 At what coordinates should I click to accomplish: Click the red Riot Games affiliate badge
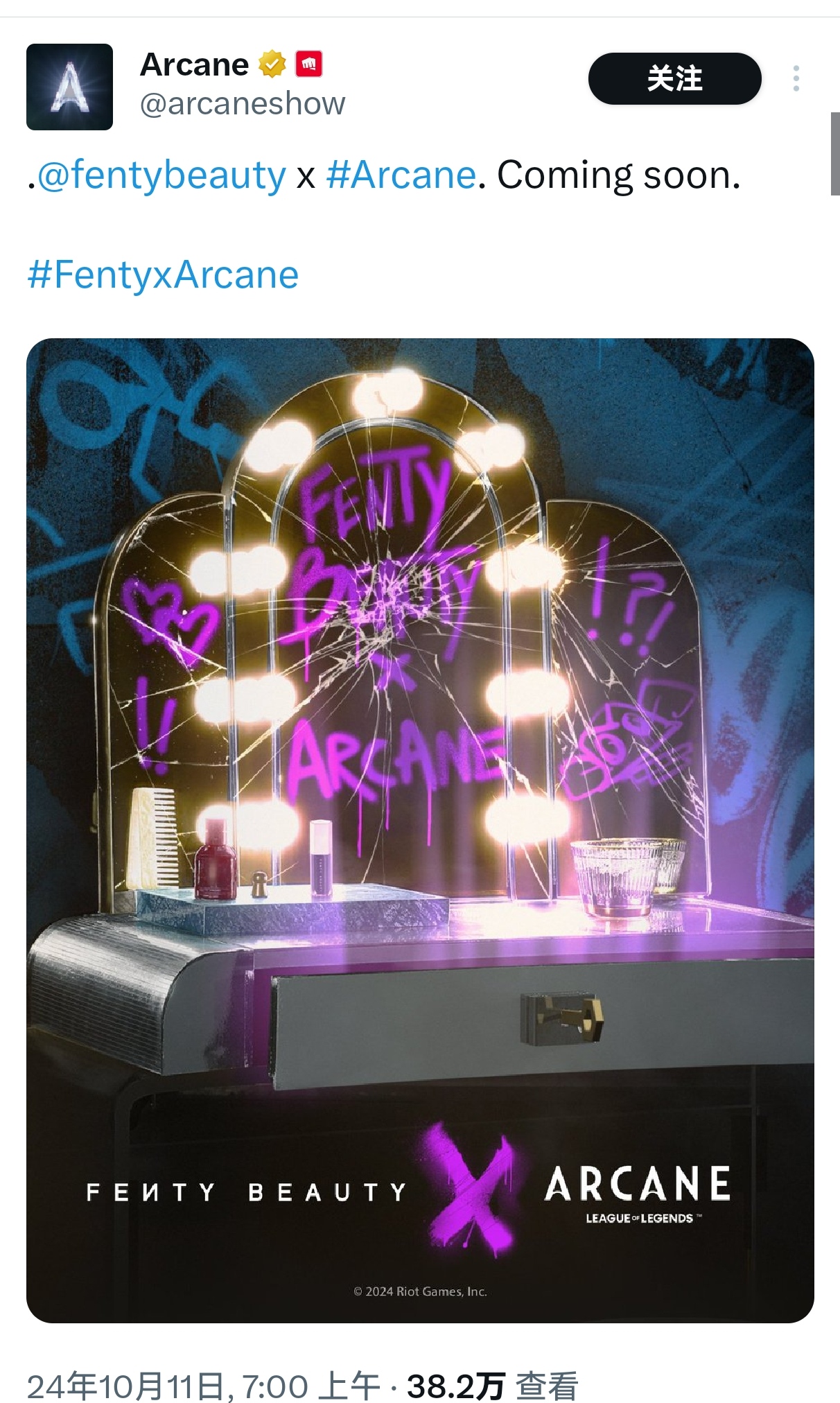pos(308,64)
